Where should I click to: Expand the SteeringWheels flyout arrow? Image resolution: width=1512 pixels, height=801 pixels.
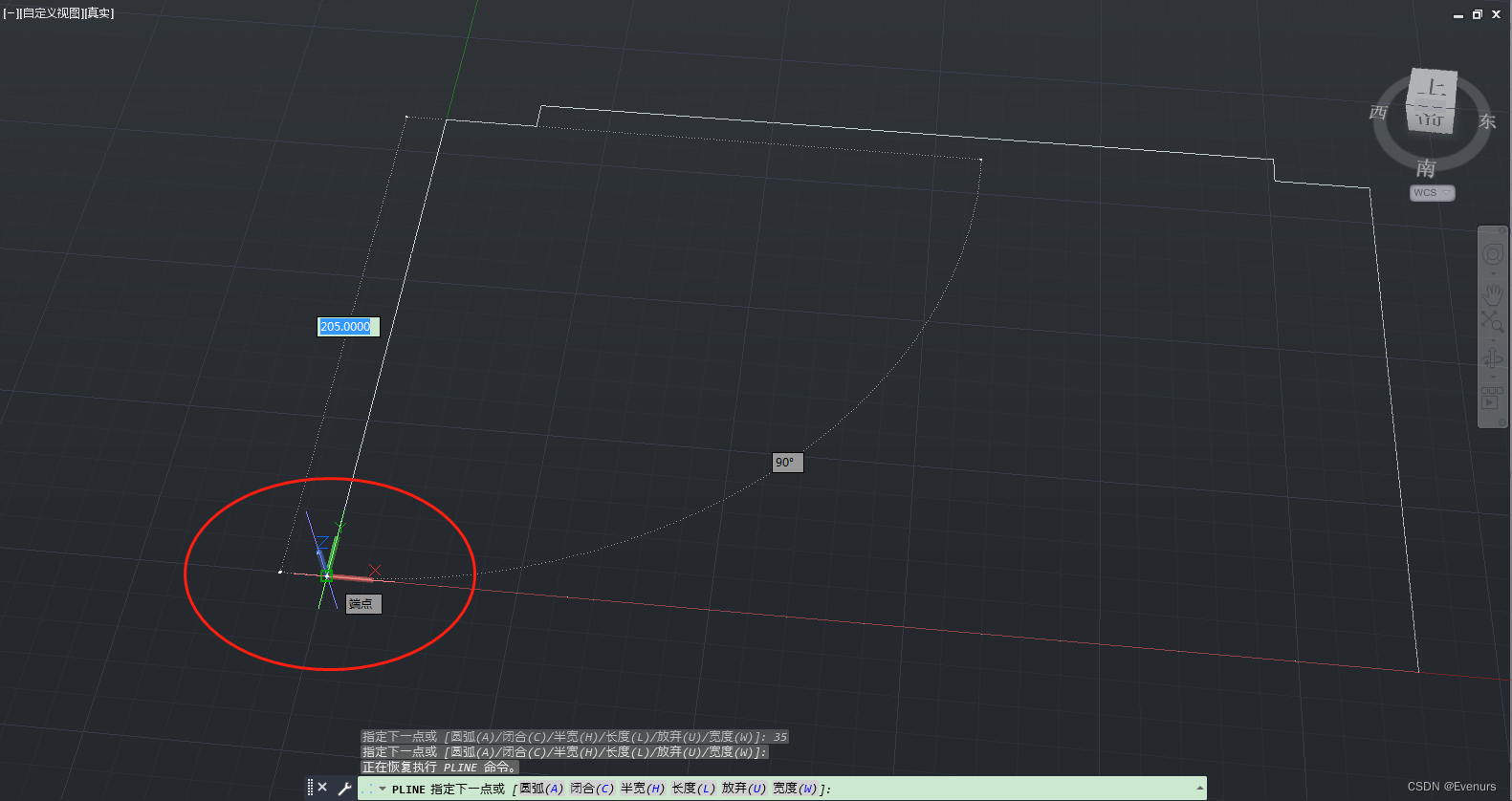click(1493, 273)
